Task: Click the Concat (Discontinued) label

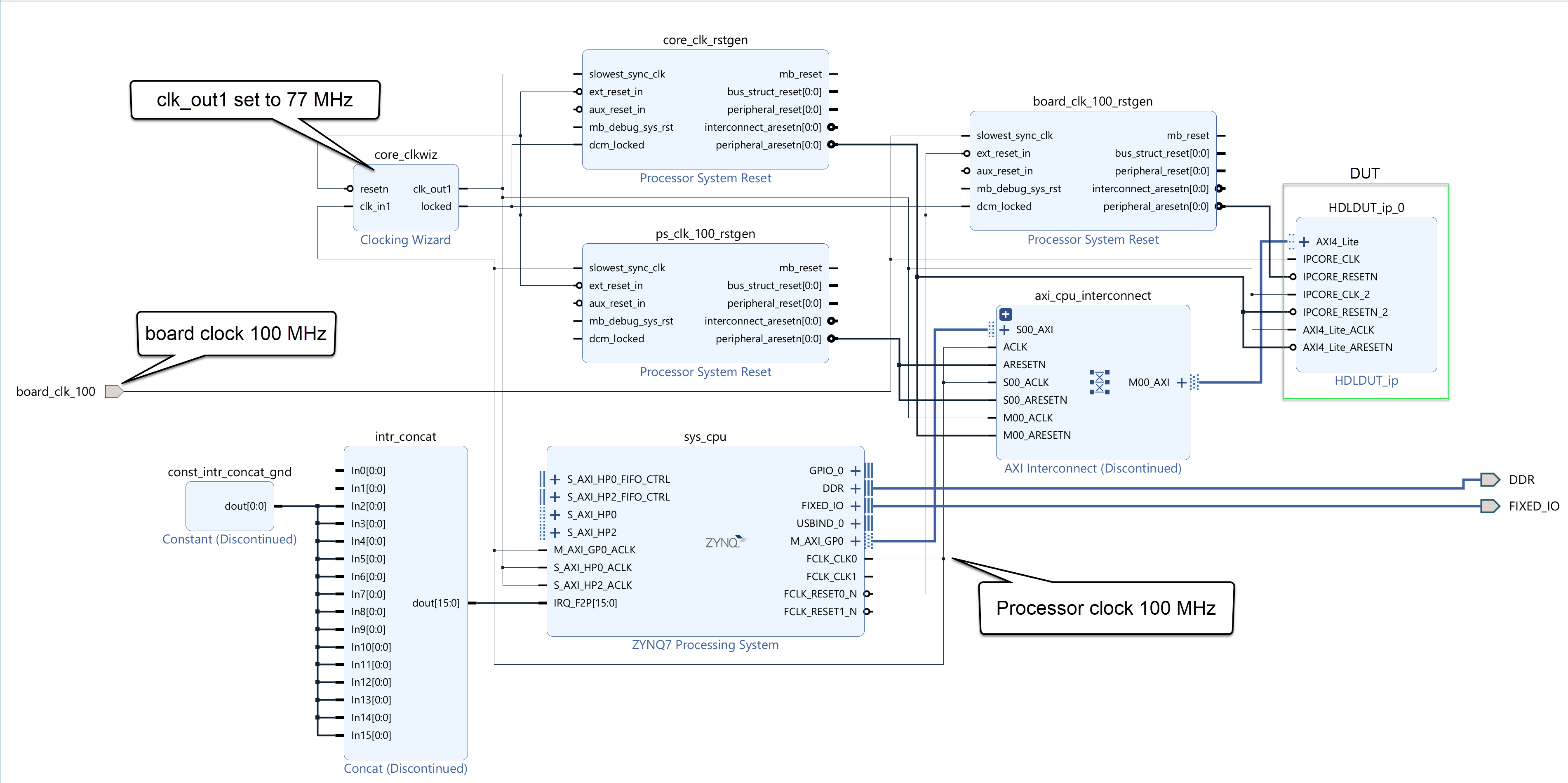Action: click(x=405, y=769)
